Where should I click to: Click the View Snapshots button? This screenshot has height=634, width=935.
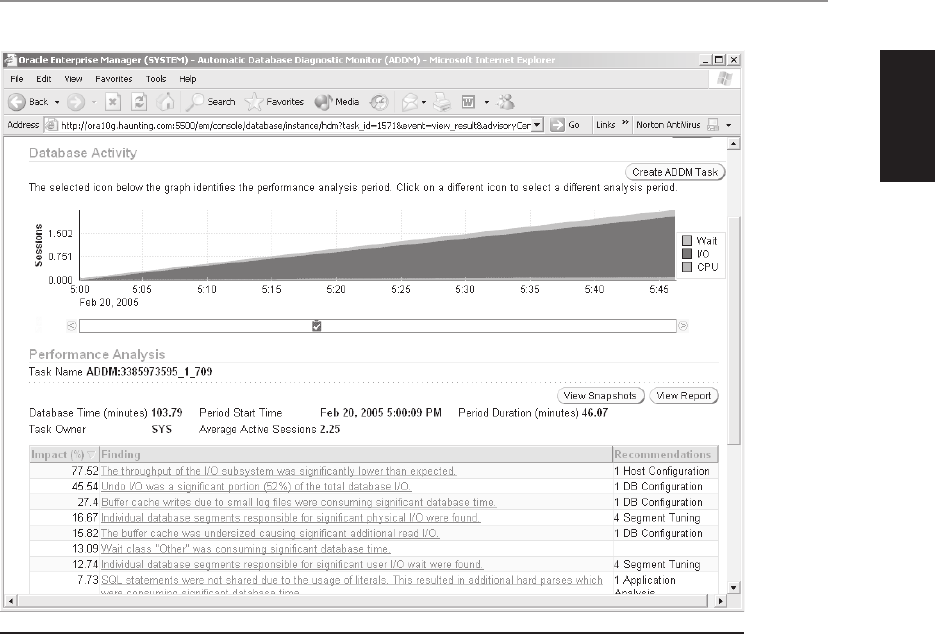click(x=600, y=395)
